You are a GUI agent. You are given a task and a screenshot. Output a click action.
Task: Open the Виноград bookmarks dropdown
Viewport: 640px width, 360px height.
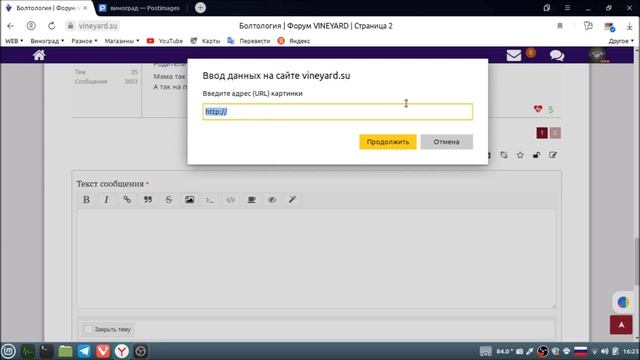click(x=47, y=41)
